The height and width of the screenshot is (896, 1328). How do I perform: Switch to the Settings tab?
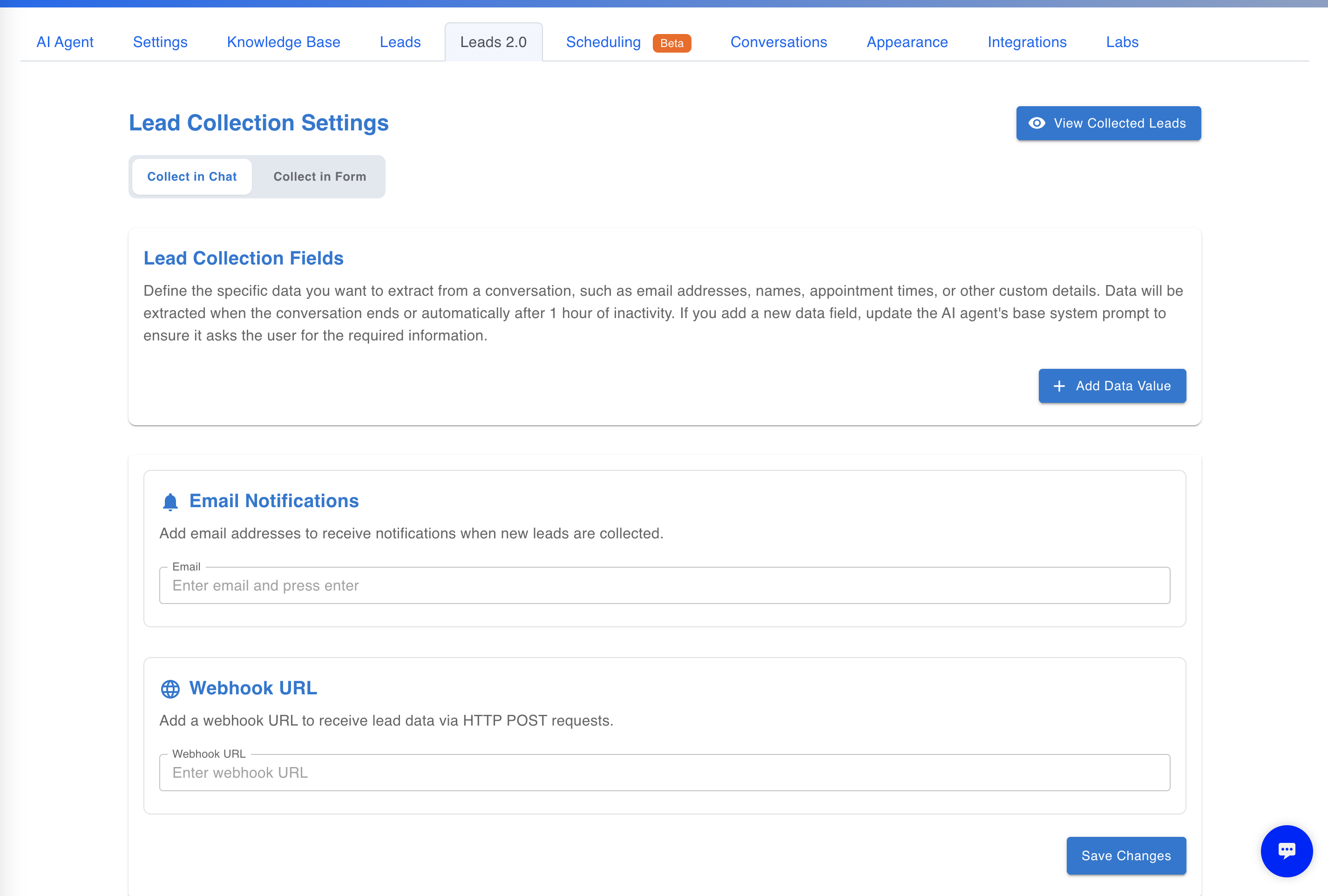160,42
